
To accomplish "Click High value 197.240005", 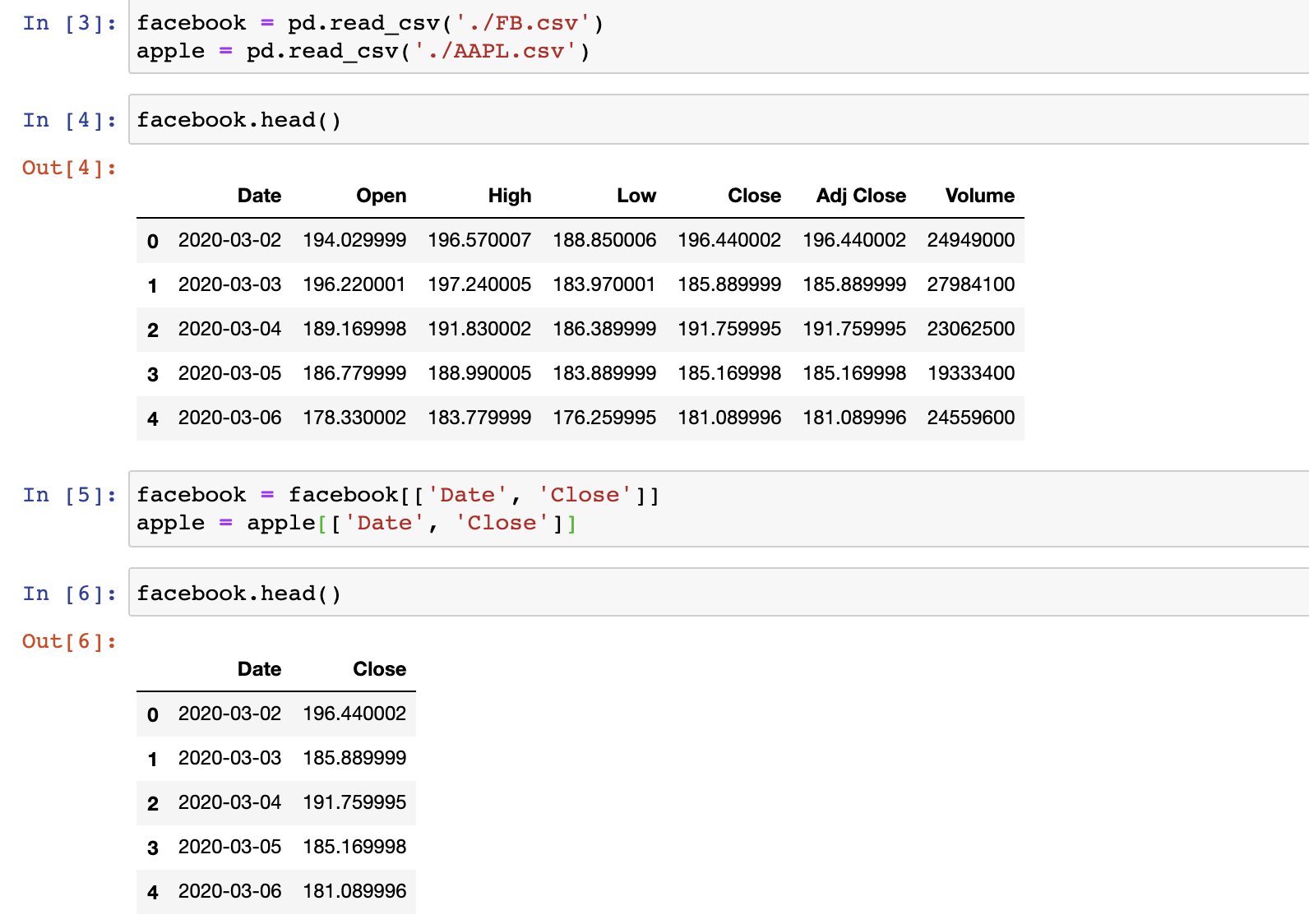I will point(479,284).
